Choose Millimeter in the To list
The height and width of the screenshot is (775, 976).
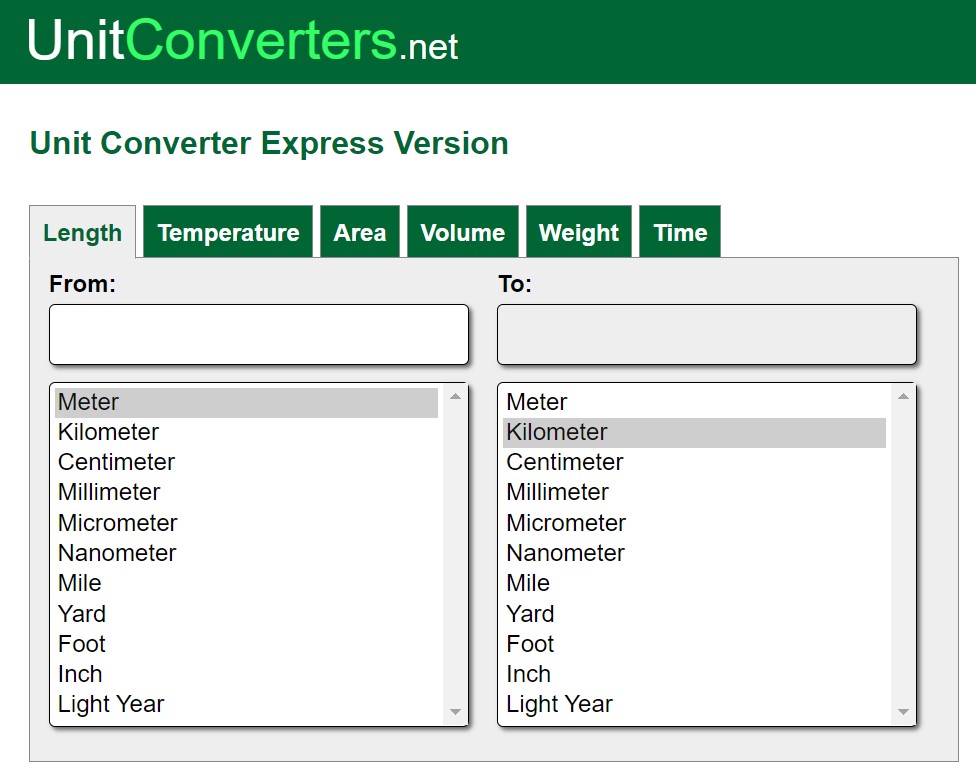coord(695,492)
